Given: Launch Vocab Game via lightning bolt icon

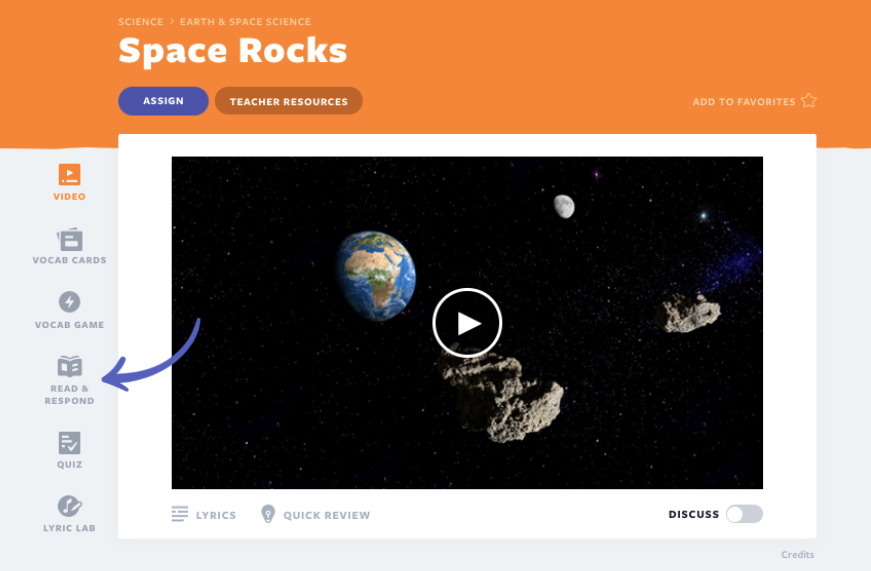Looking at the screenshot, I should pyautogui.click(x=69, y=302).
